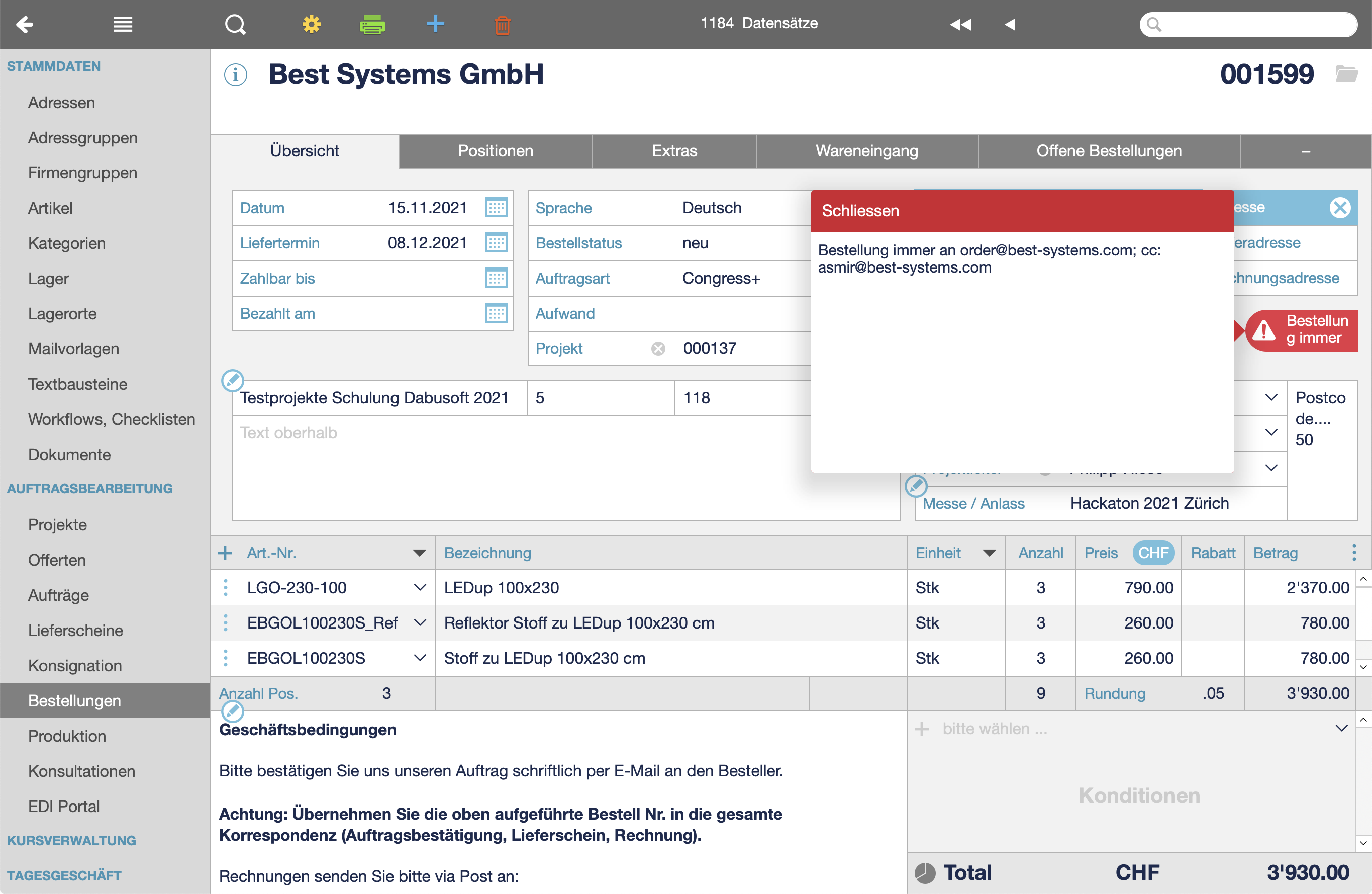
Task: Go to Aufträge in the sidebar
Action: pos(58,595)
